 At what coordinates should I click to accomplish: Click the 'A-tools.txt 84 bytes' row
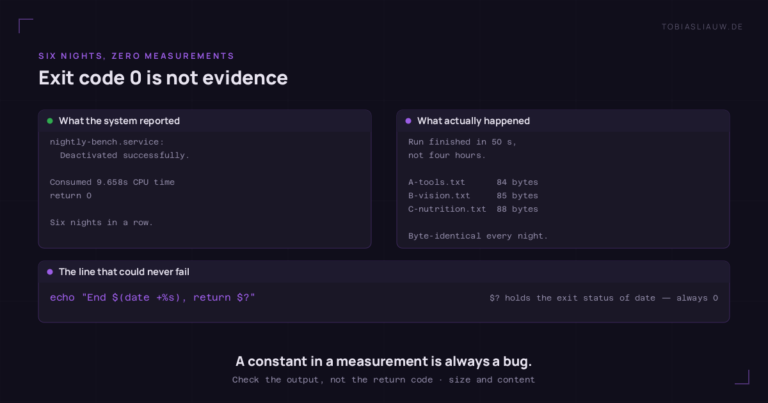(473, 182)
